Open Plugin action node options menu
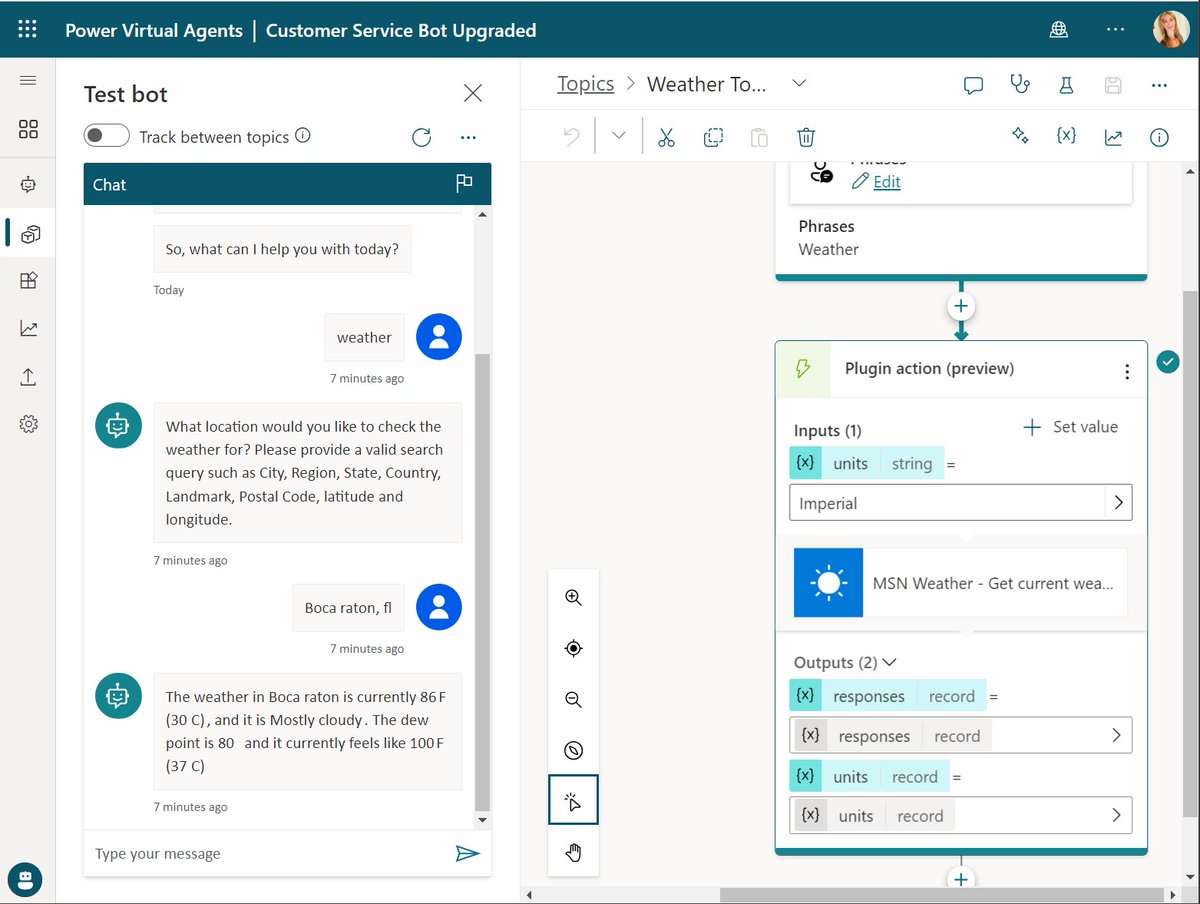Viewport: 1200px width, 904px height. pos(1127,371)
